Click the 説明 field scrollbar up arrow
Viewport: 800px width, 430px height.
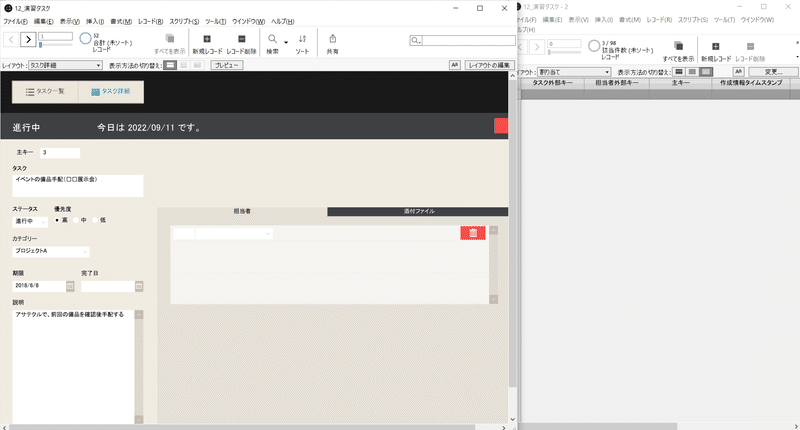pyautogui.click(x=139, y=315)
